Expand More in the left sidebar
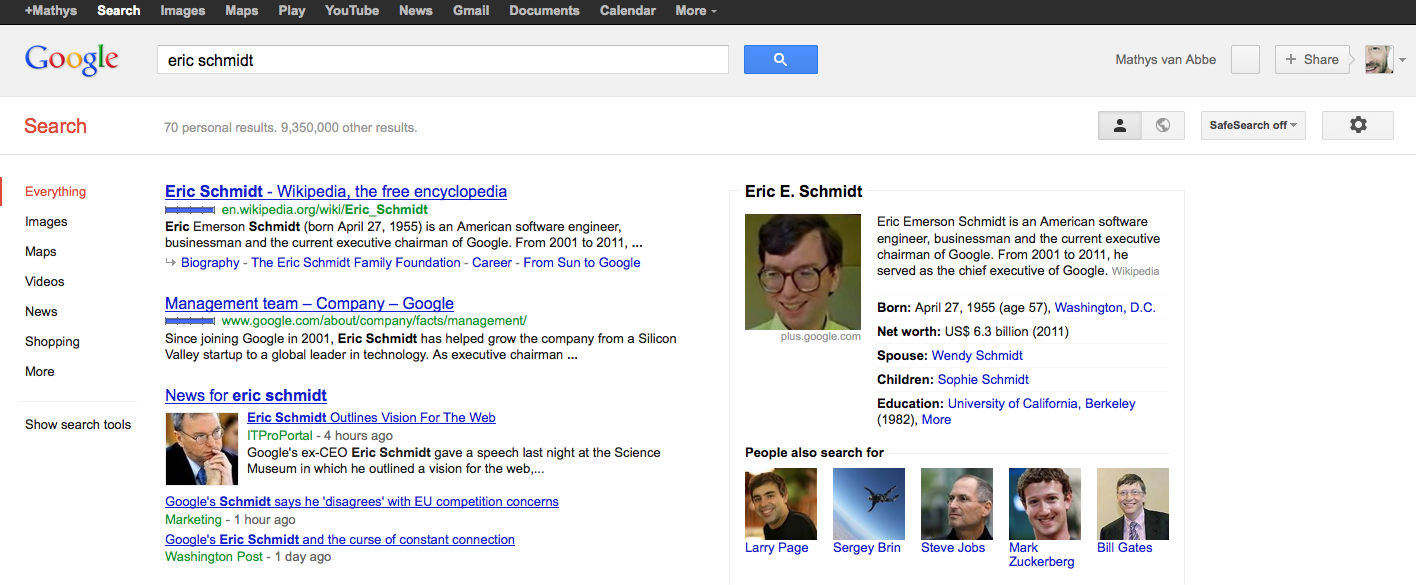1416x585 pixels. click(40, 371)
